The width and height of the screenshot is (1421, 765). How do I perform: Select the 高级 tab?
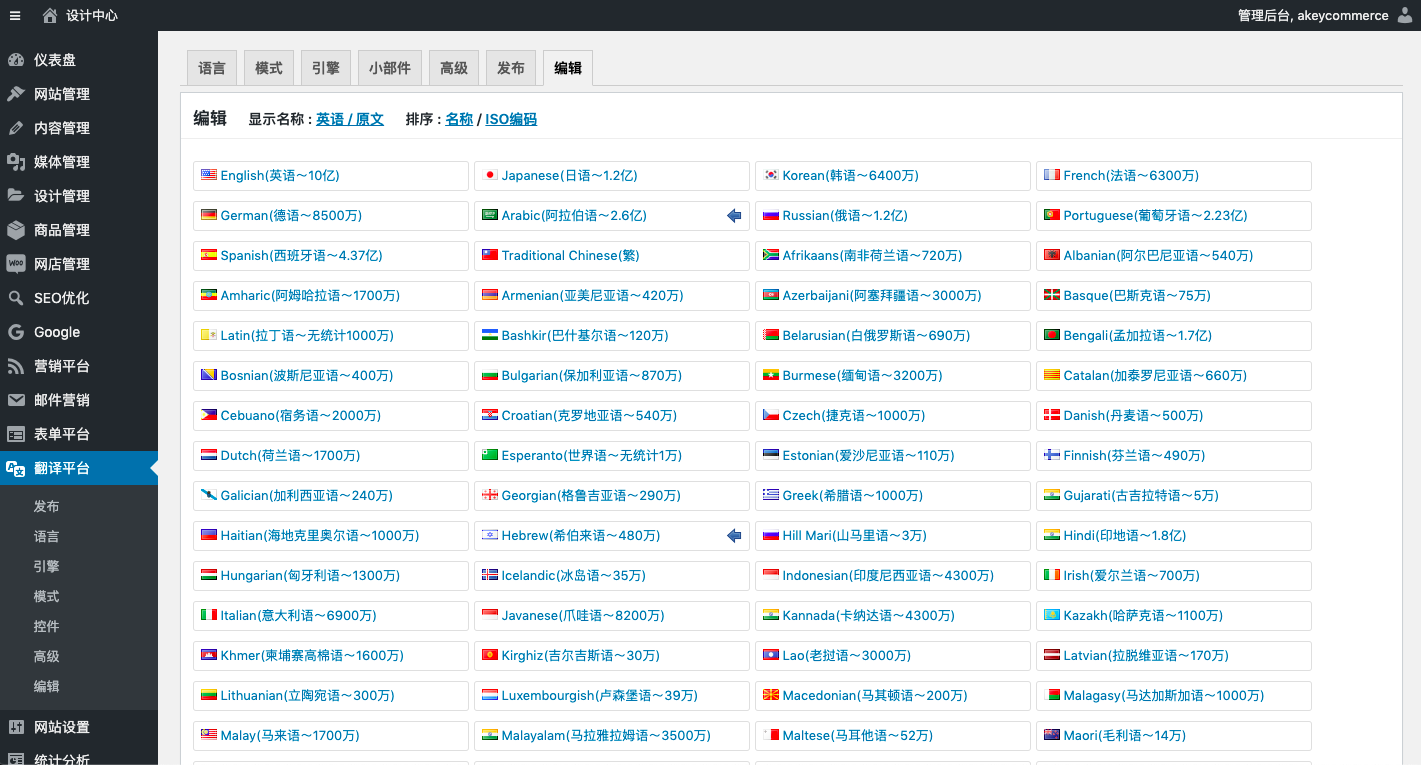454,68
